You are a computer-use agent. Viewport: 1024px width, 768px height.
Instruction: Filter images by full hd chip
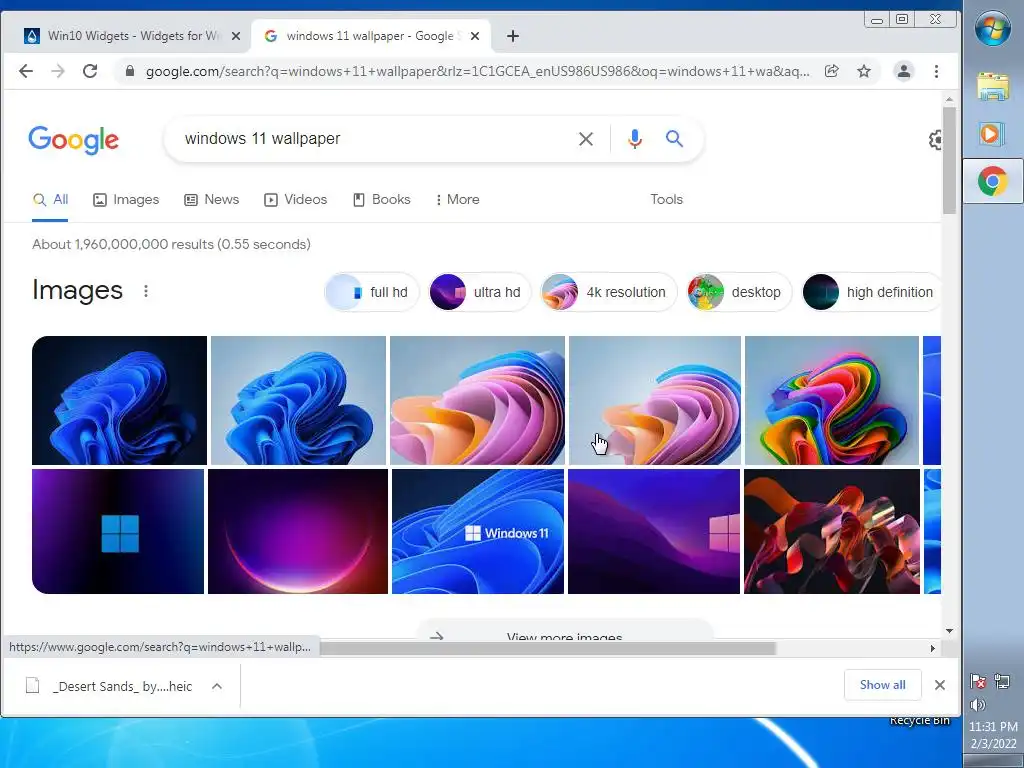click(x=372, y=292)
